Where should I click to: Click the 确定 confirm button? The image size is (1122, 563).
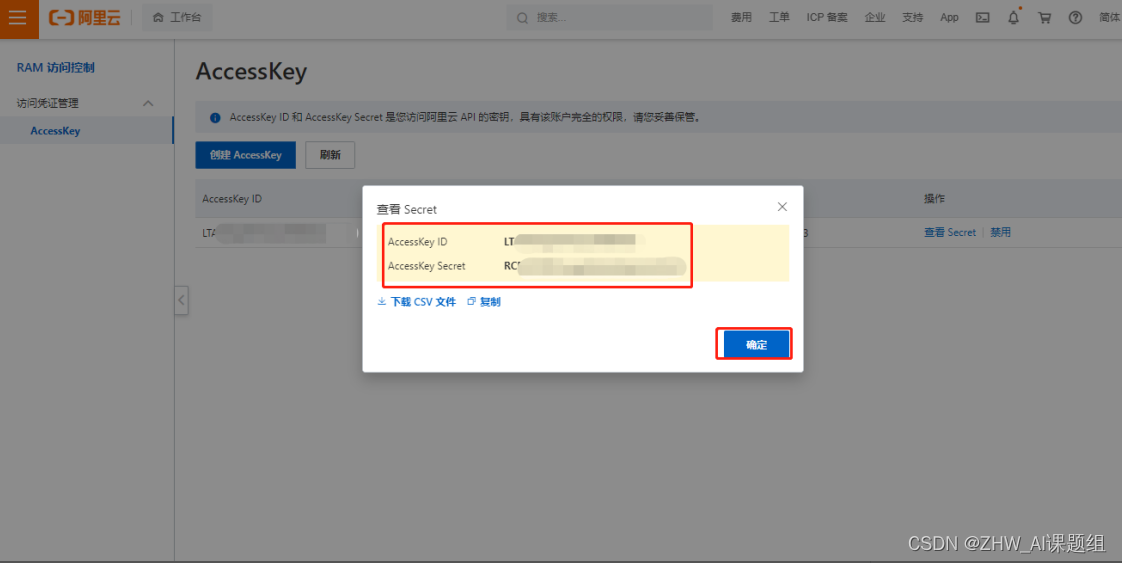tap(756, 344)
